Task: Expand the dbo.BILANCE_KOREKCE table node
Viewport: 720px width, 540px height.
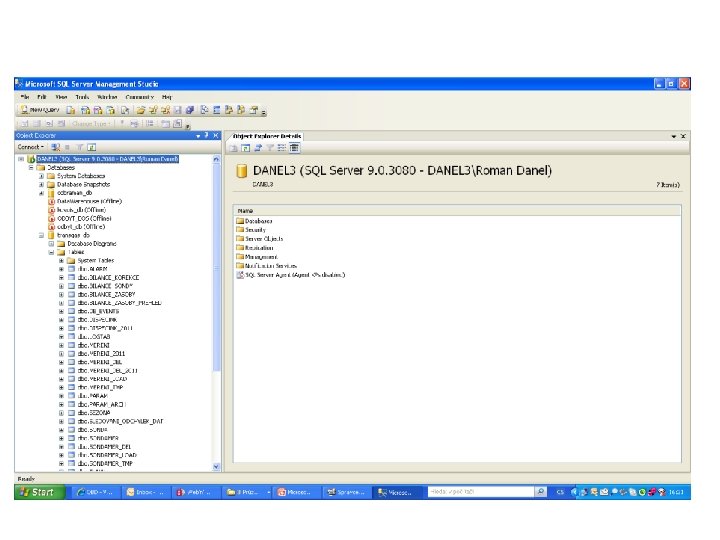Action: (62, 277)
